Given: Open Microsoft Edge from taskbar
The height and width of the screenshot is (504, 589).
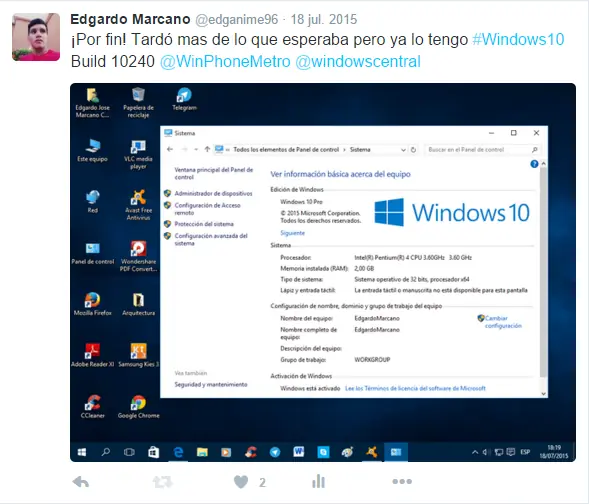Looking at the screenshot, I should coord(178,452).
